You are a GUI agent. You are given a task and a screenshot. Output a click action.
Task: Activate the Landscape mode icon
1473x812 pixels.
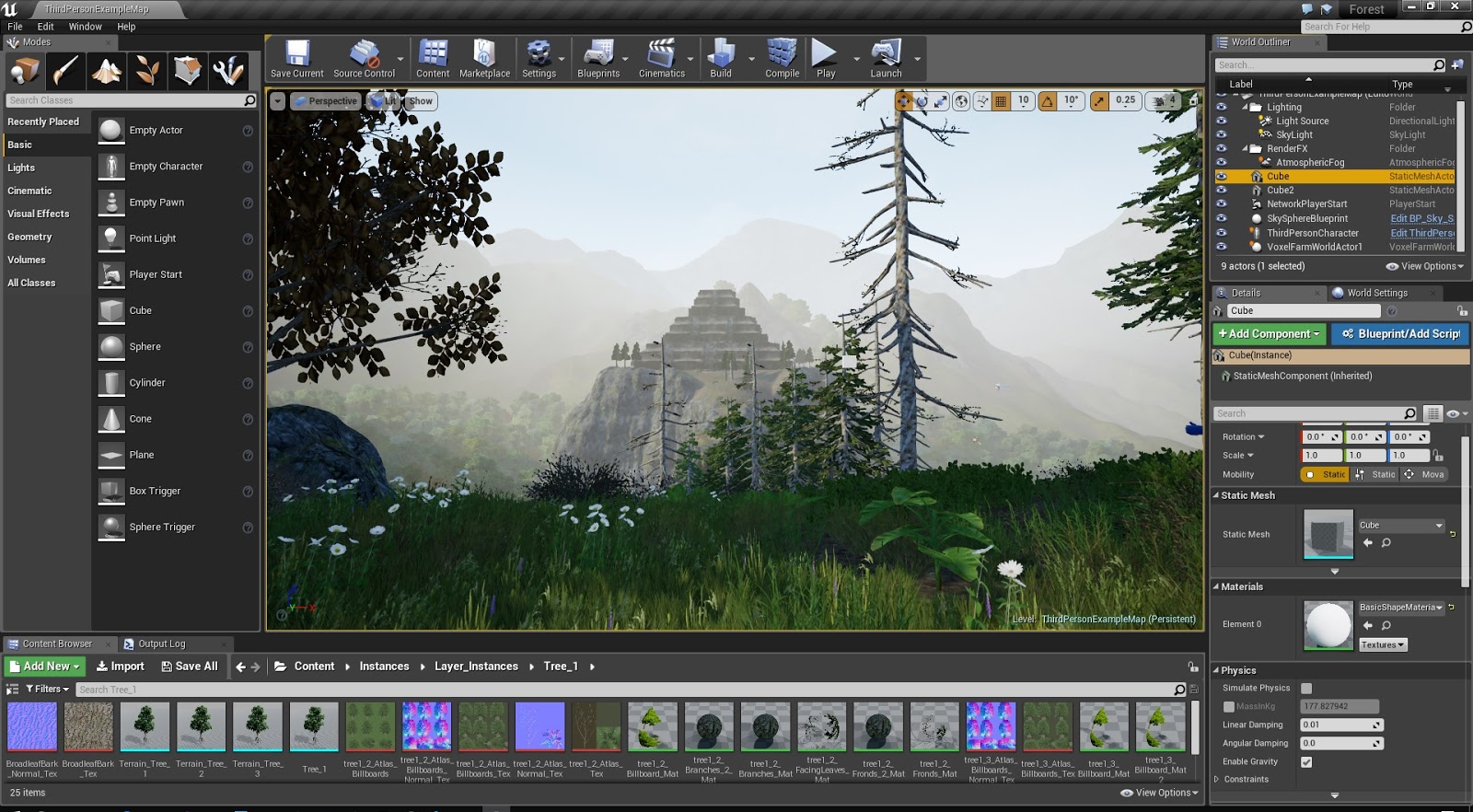click(x=107, y=71)
